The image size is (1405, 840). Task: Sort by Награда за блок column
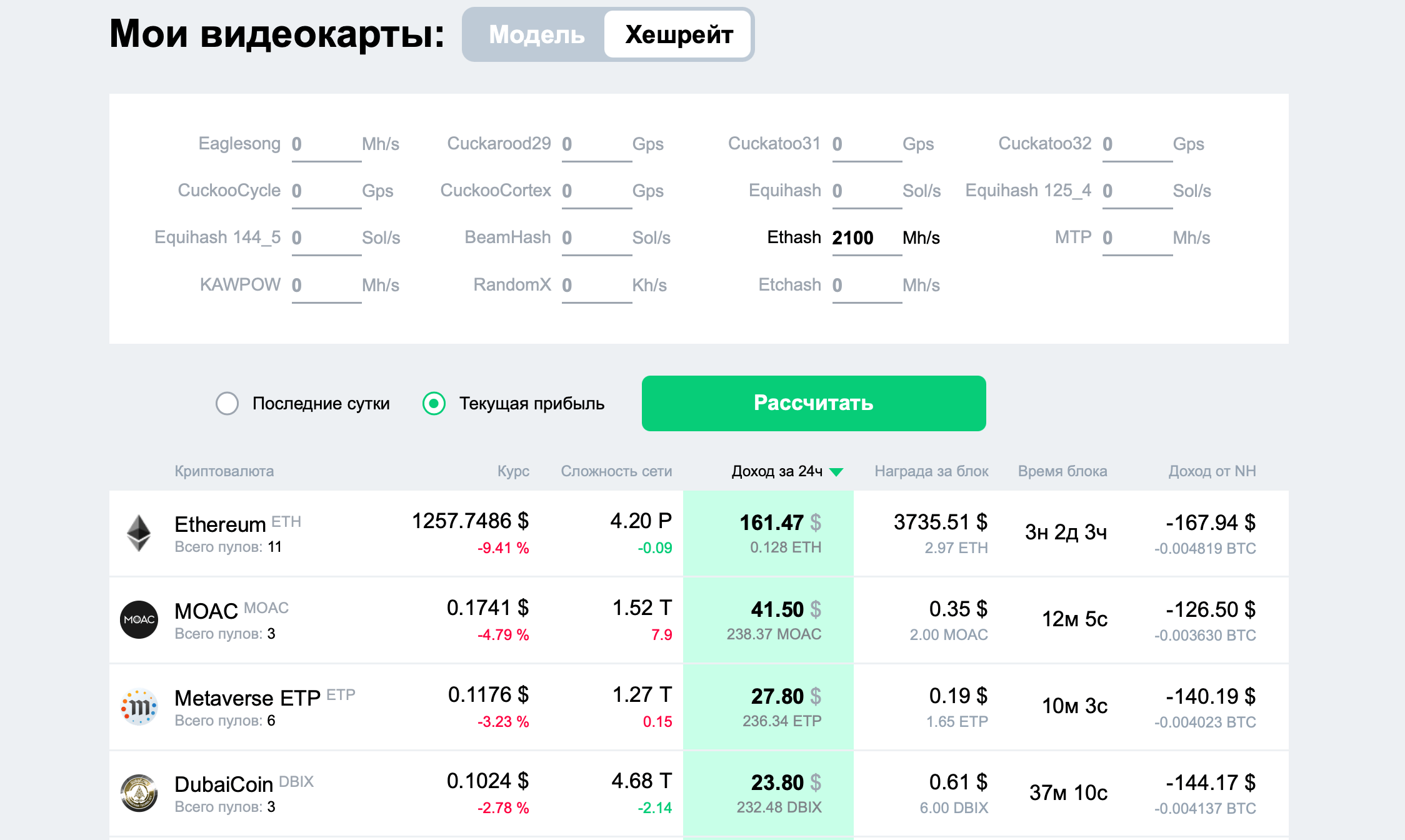coord(931,471)
